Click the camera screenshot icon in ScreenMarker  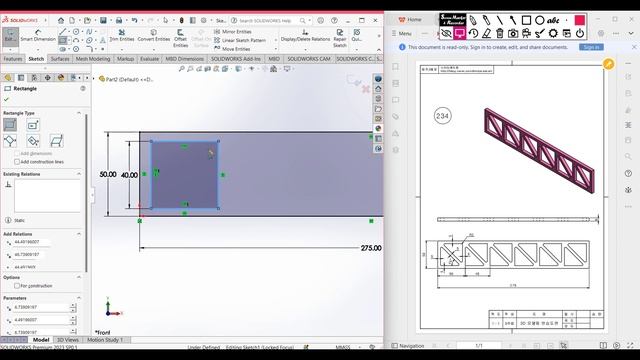[513, 33]
